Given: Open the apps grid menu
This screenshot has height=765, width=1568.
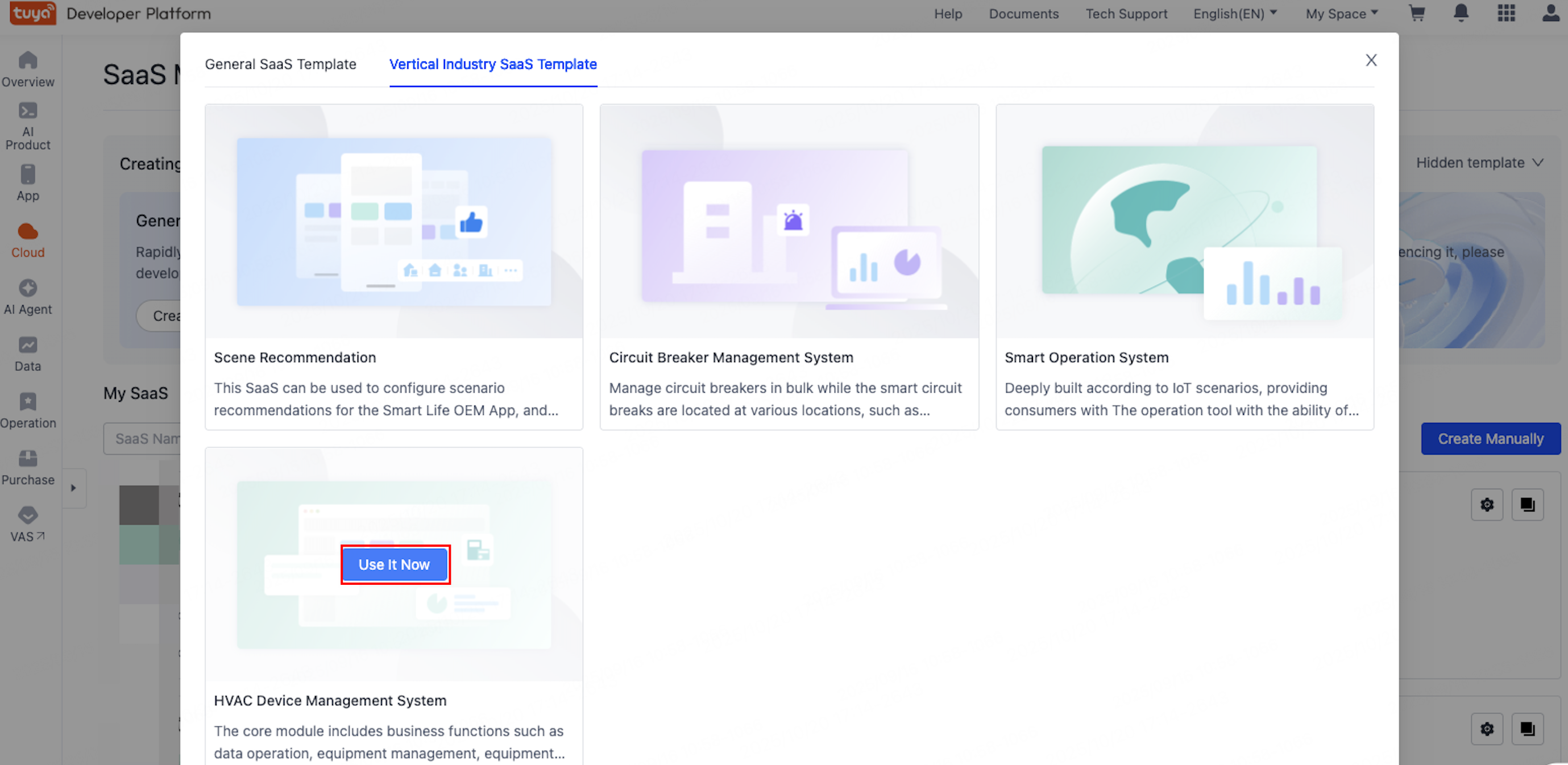Looking at the screenshot, I should coord(1506,14).
